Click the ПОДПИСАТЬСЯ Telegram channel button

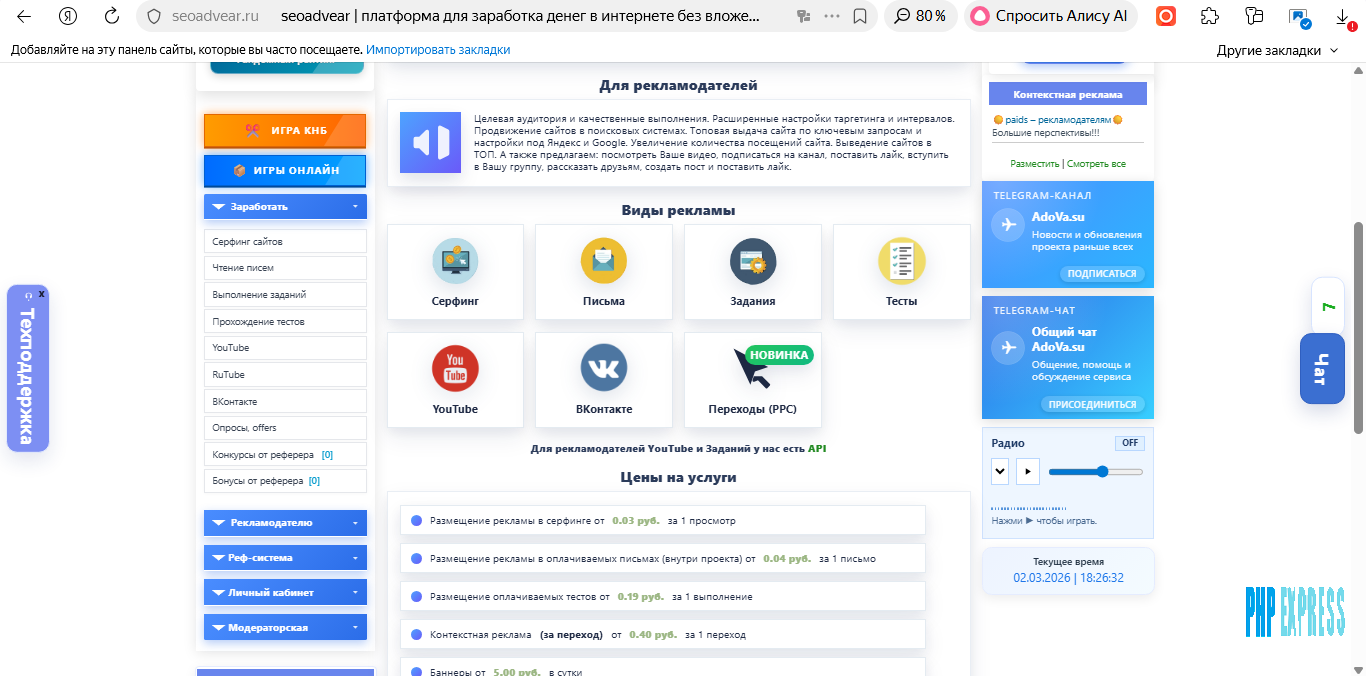tap(1102, 273)
